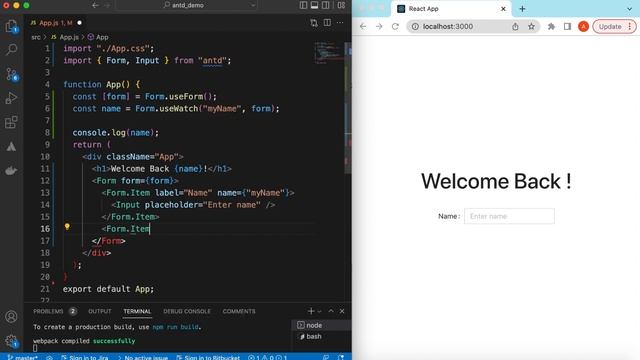This screenshot has height=360, width=640.
Task: Click the lightbulb quick-fix icon on line 16
Action: click(x=67, y=227)
